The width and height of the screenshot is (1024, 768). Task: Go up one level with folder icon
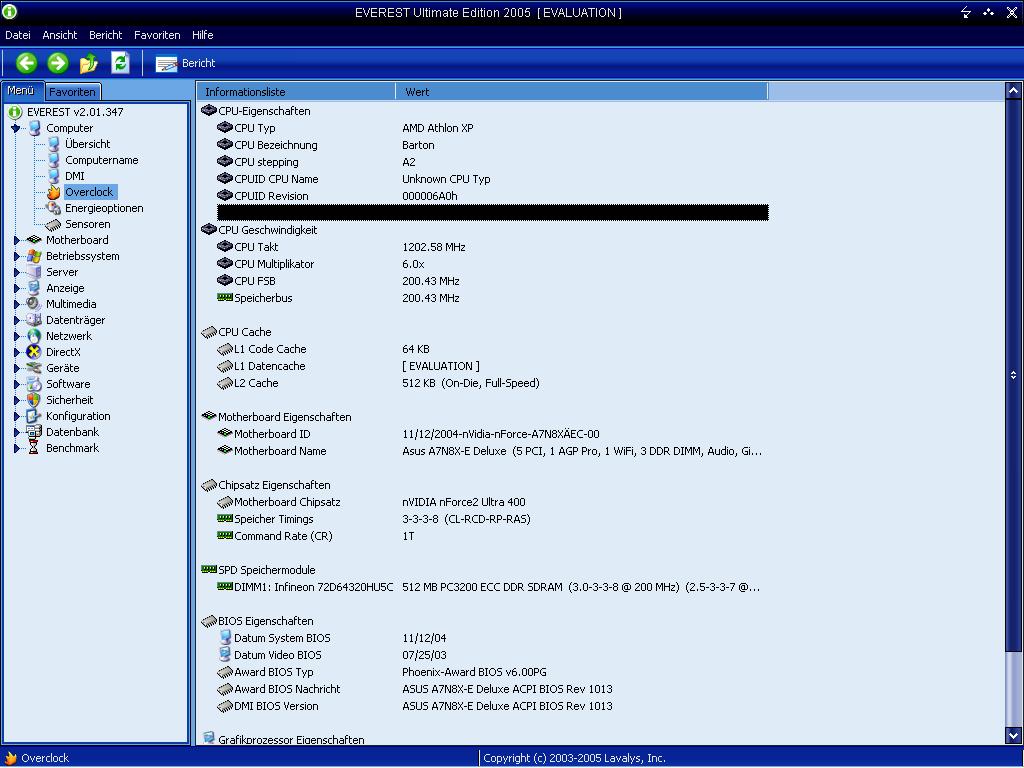tap(88, 63)
